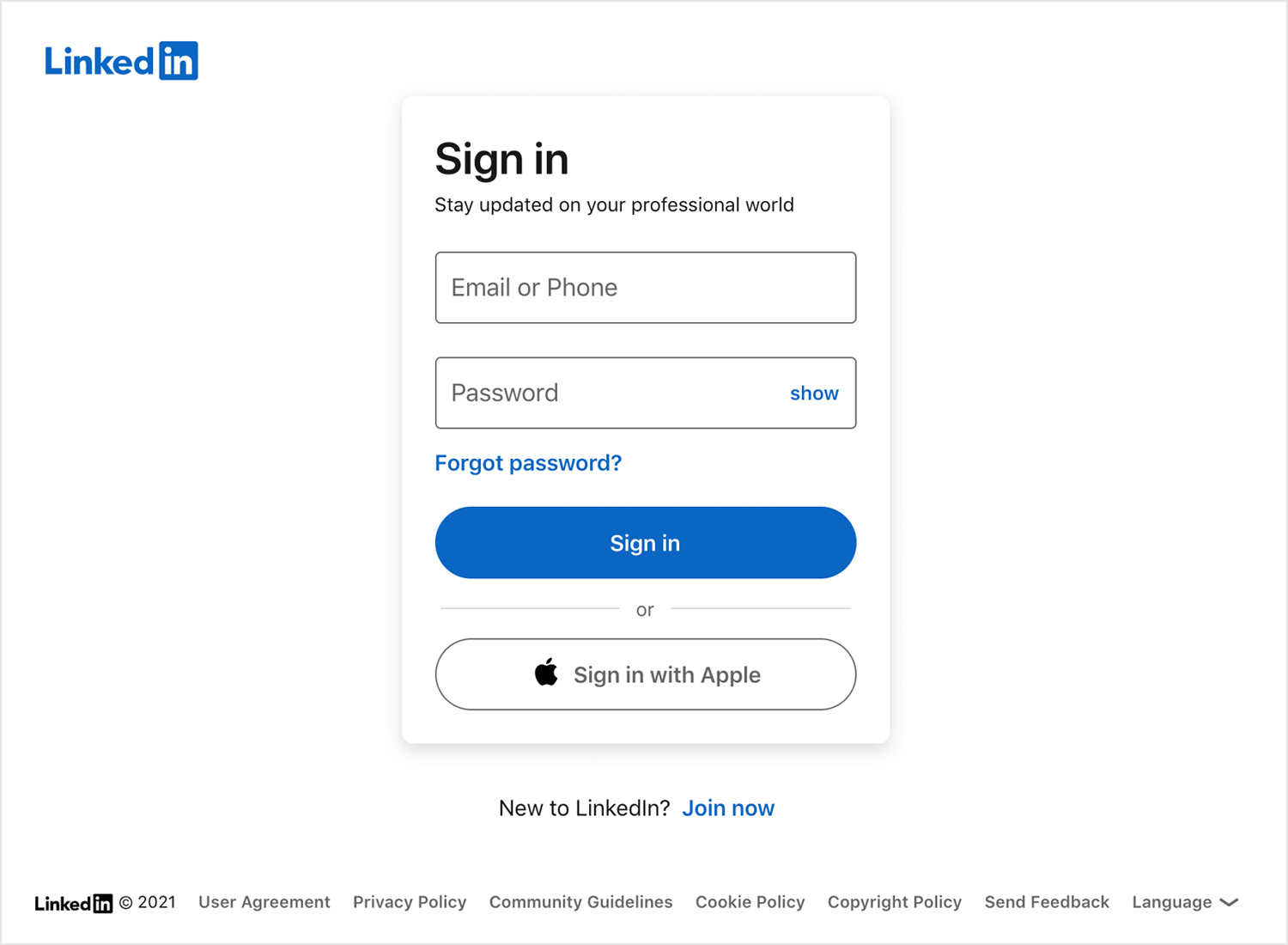Click the LinkedIn logo in the footer
The height and width of the screenshot is (945, 1288).
pos(73,903)
